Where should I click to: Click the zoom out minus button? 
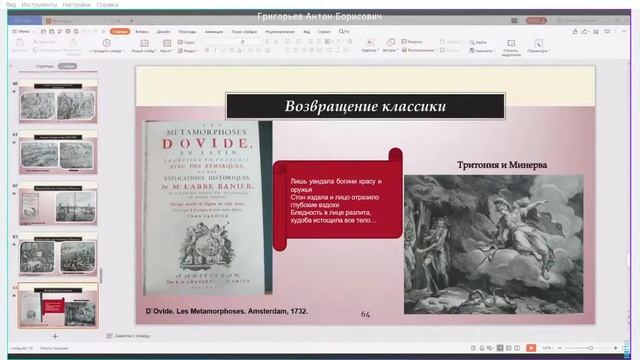tap(560, 348)
